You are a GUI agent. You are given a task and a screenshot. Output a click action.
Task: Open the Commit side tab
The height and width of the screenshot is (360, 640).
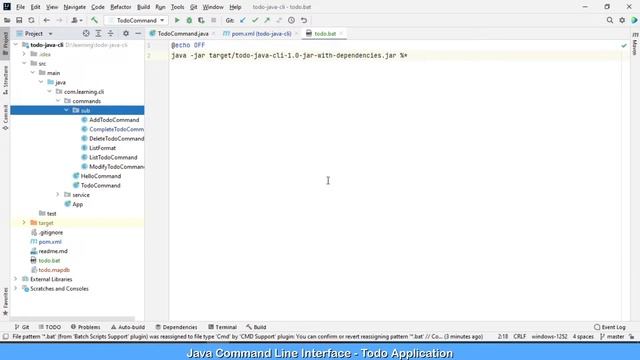[x=5, y=118]
